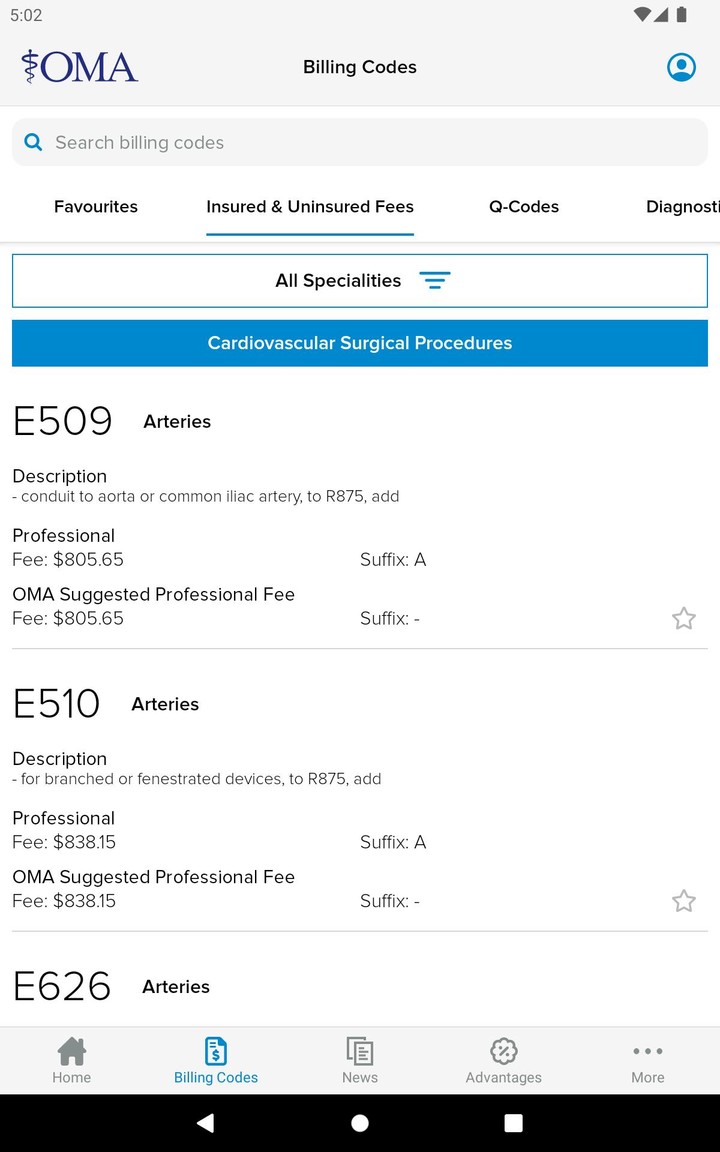720x1152 pixels.
Task: Favourite the E510 billing code star
Action: tap(683, 901)
